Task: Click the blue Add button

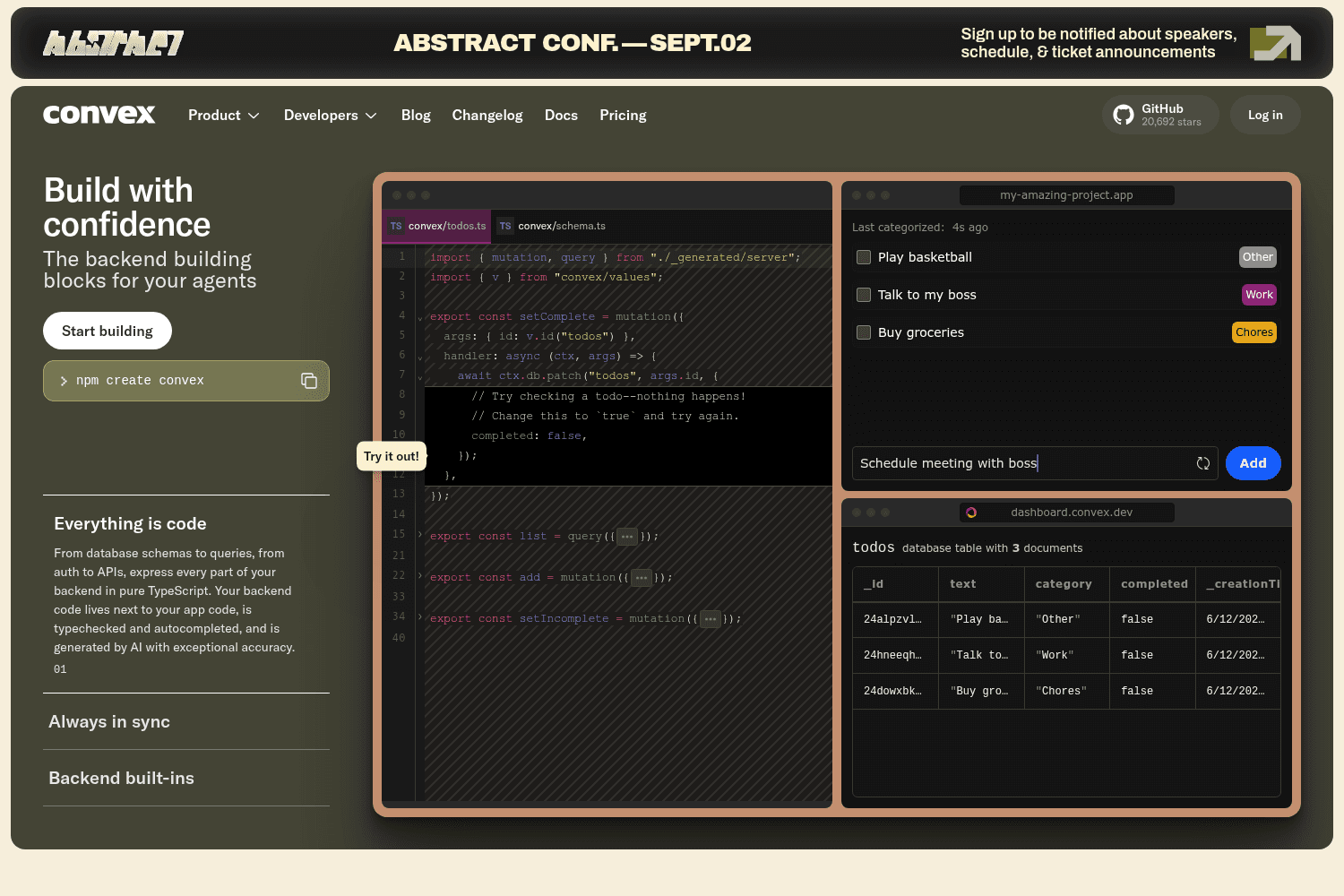Action: click(1253, 463)
